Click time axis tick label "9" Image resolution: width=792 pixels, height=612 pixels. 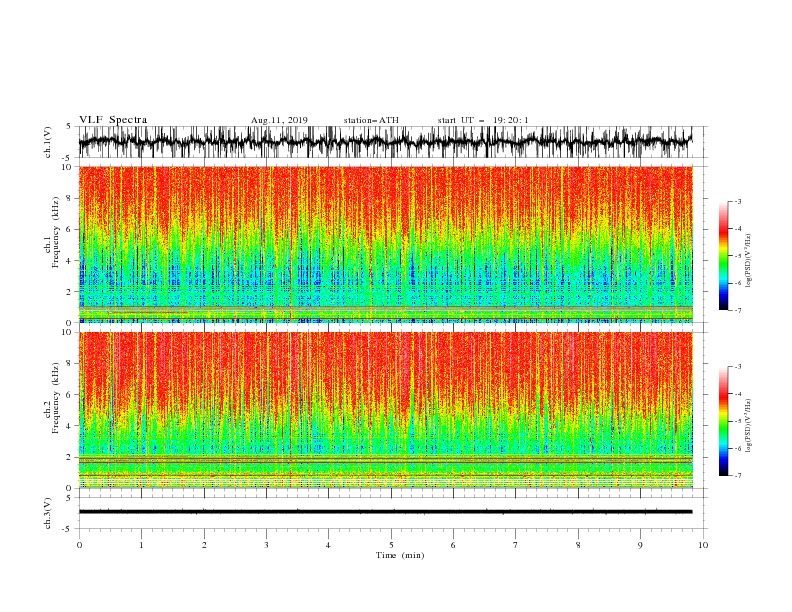click(640, 545)
